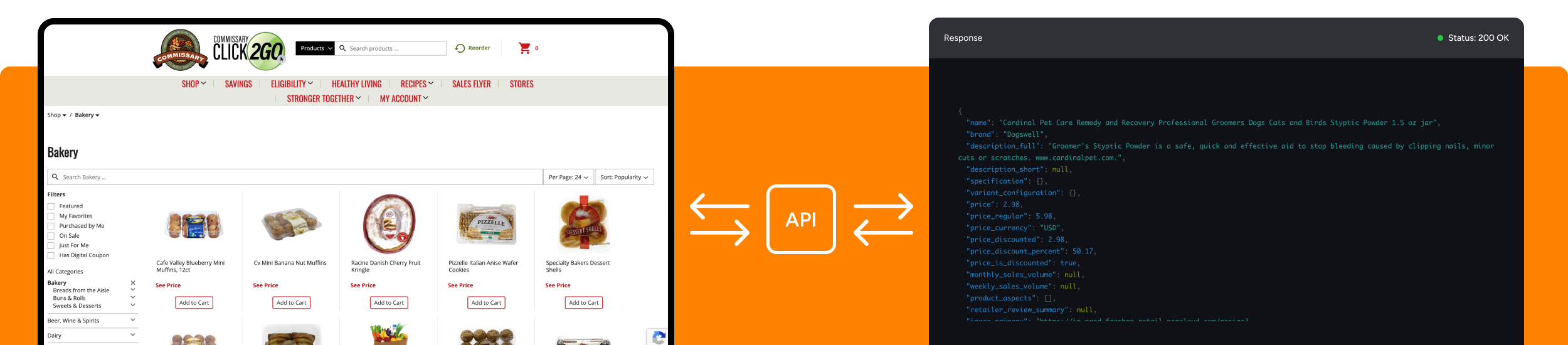Expand the Dairy category

(133, 335)
